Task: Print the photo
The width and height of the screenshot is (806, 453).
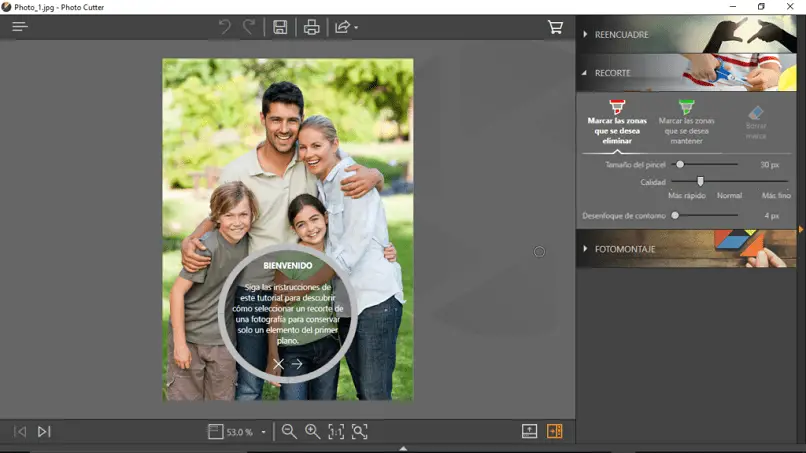Action: pos(312,27)
